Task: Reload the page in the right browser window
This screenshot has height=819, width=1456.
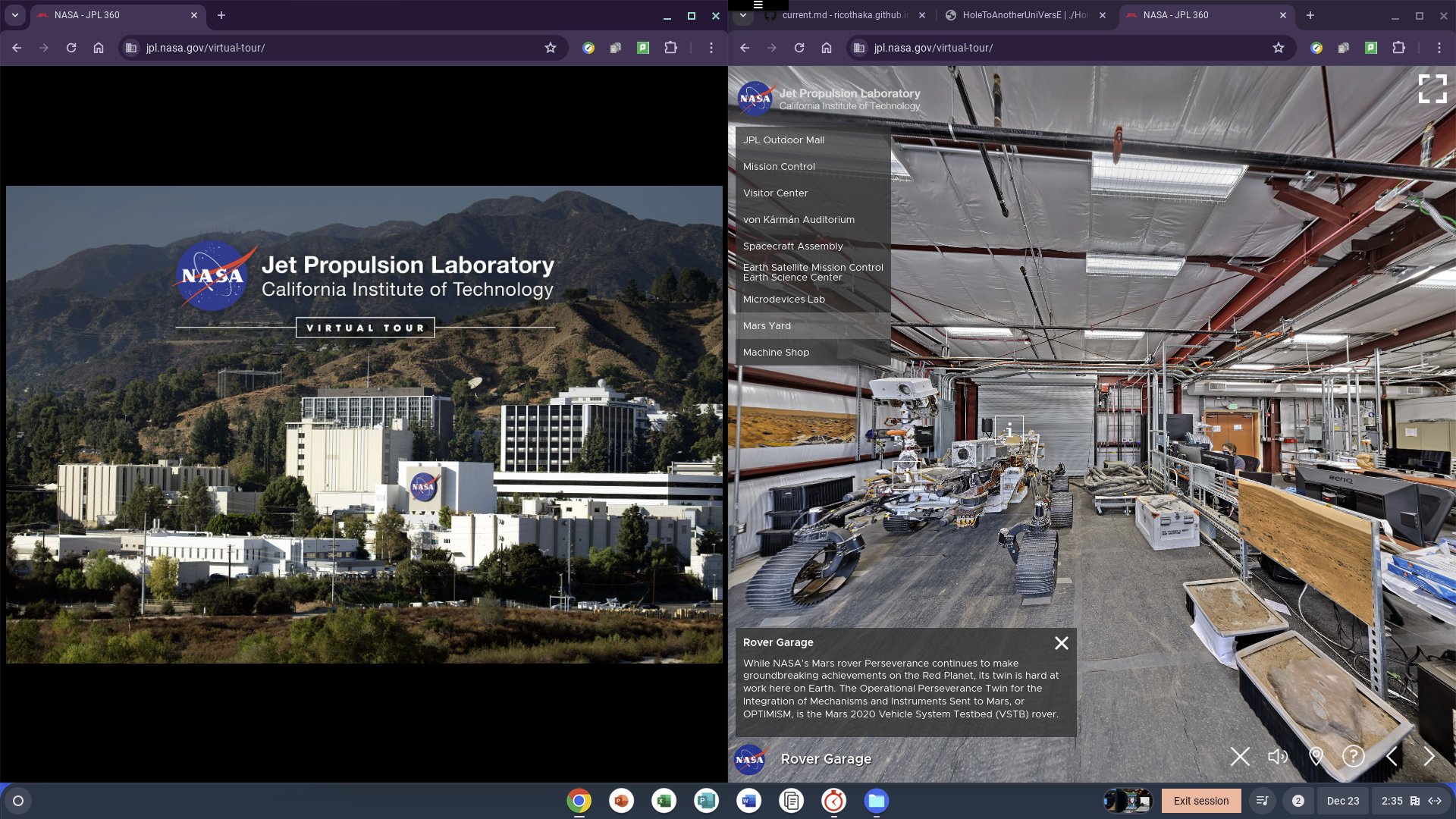Action: click(x=799, y=48)
